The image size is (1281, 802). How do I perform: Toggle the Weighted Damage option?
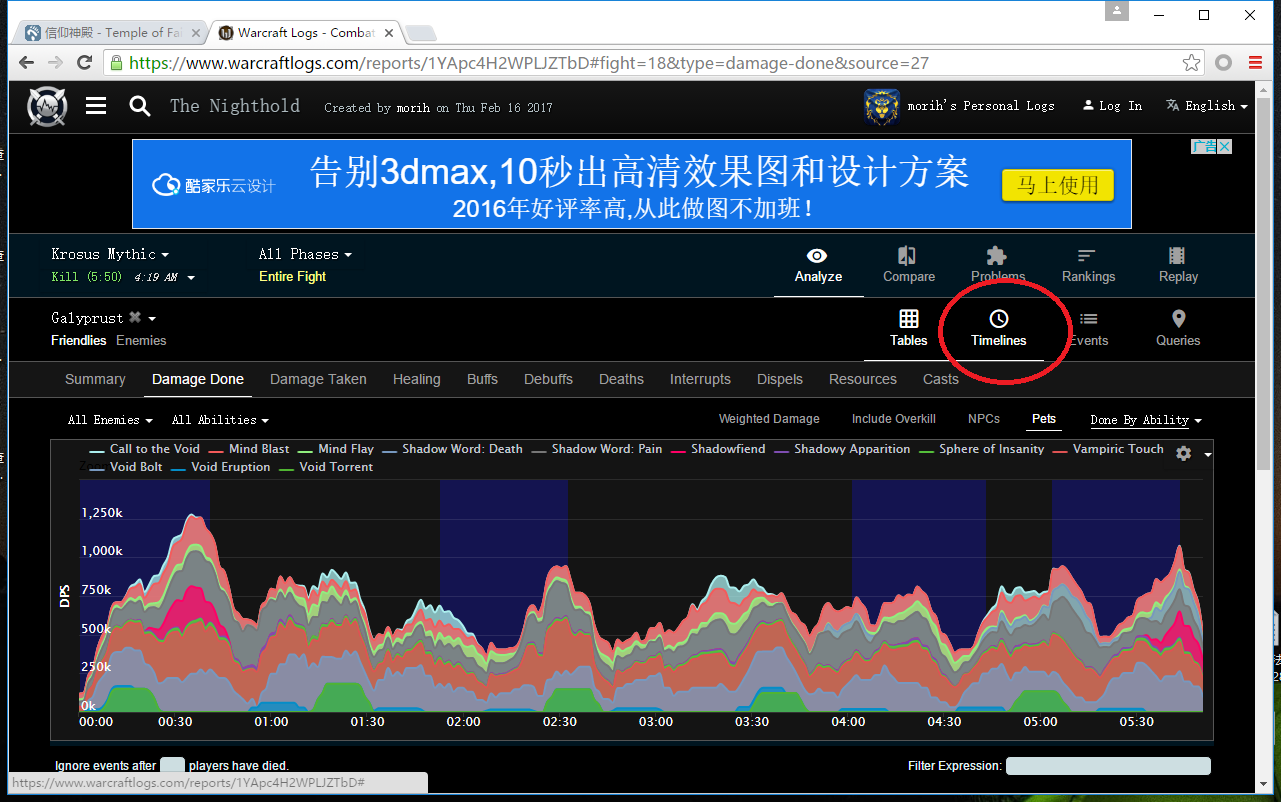point(769,419)
